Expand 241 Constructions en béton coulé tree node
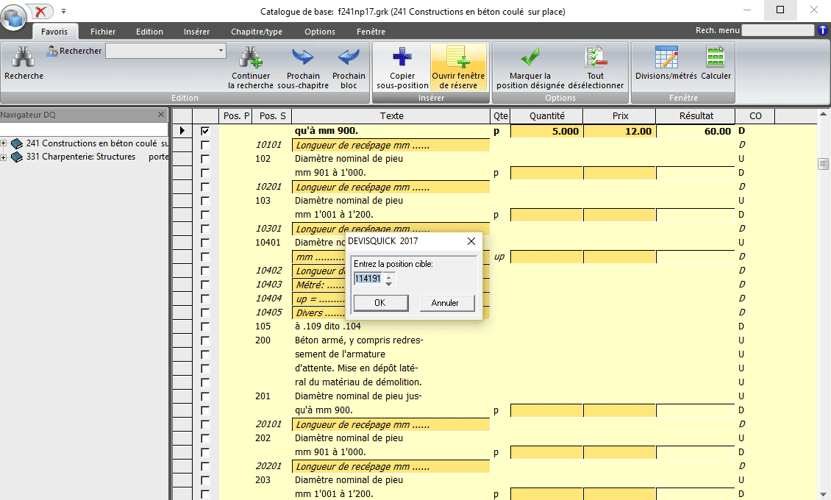 [3, 144]
